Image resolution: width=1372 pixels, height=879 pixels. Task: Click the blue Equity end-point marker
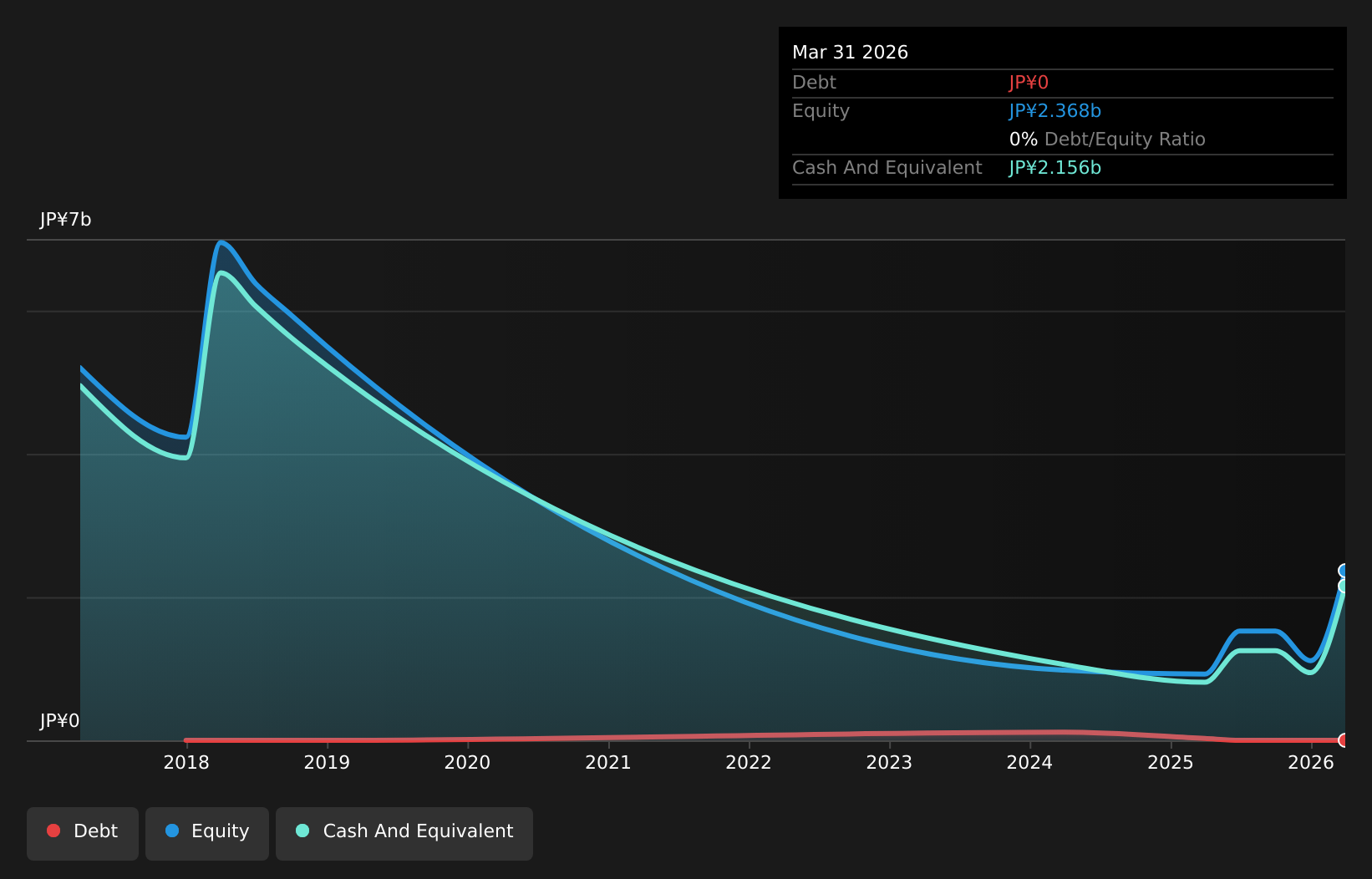tap(1344, 571)
